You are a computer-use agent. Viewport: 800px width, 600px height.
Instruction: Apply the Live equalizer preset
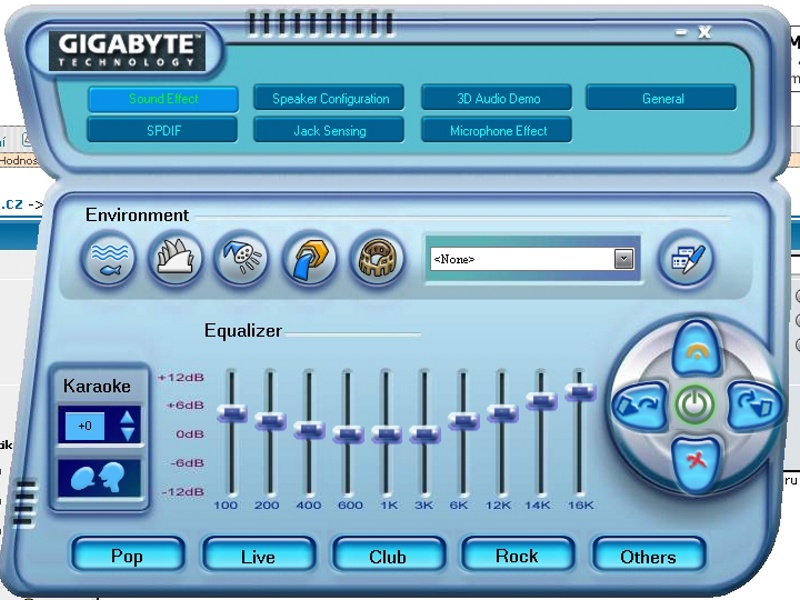(259, 555)
